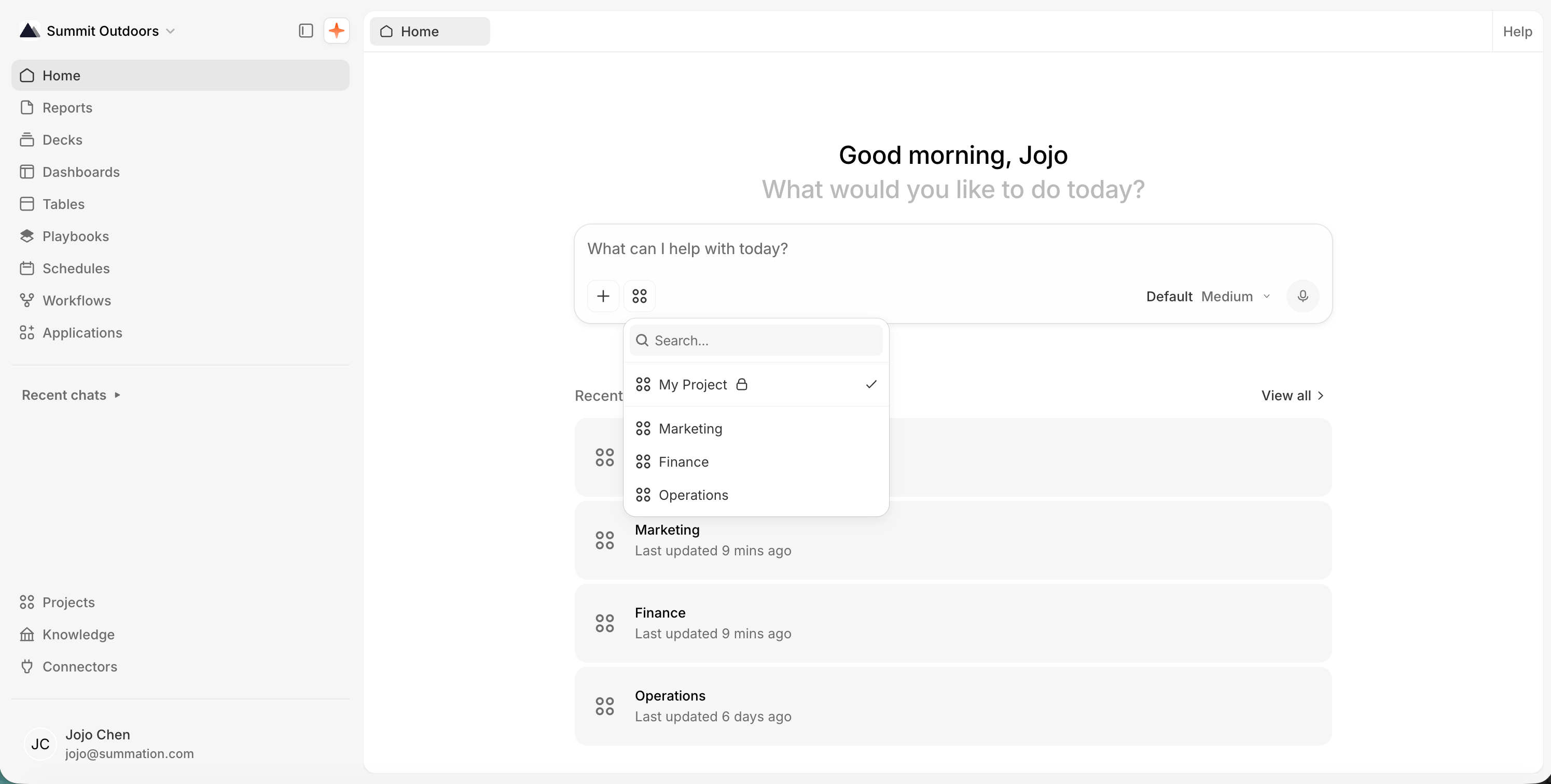This screenshot has height=784, width=1551.
Task: Toggle the sidebar collapse icon
Action: [x=305, y=31]
